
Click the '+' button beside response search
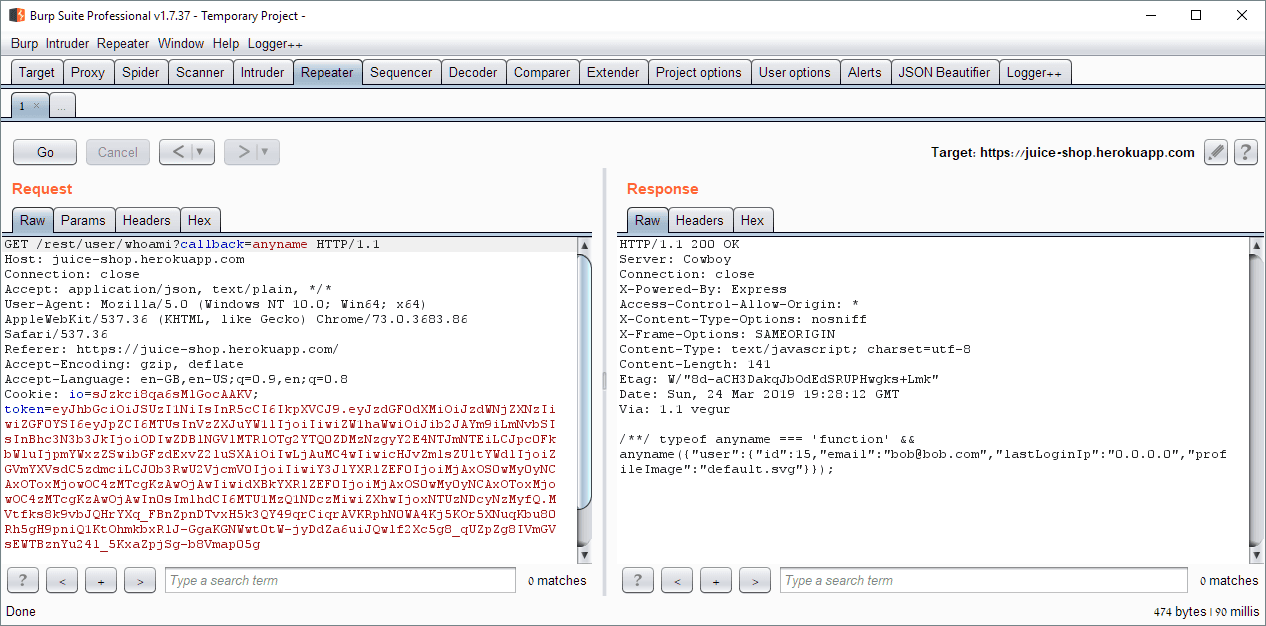tap(716, 580)
